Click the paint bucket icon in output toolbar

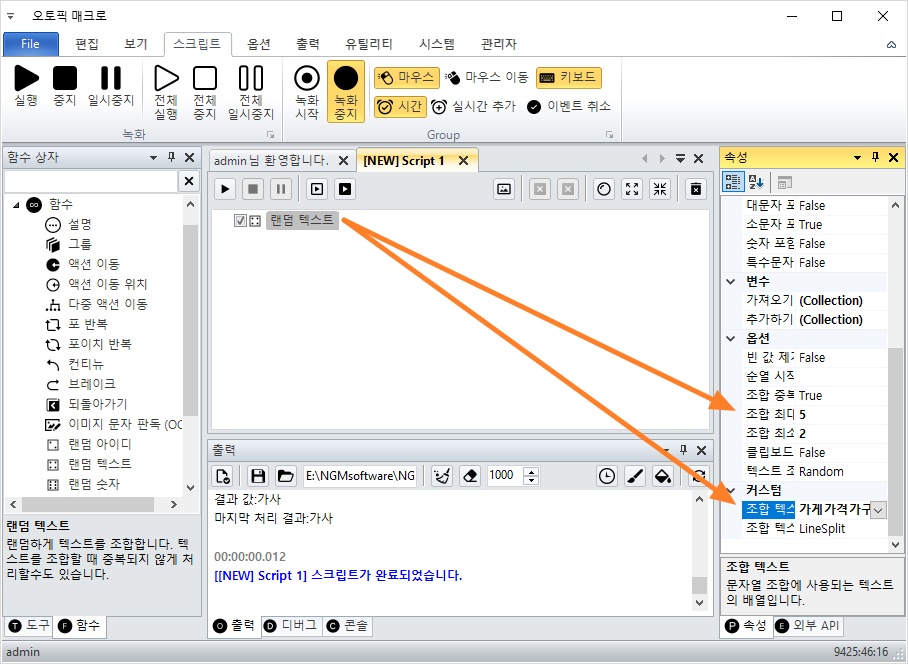pyautogui.click(x=662, y=476)
